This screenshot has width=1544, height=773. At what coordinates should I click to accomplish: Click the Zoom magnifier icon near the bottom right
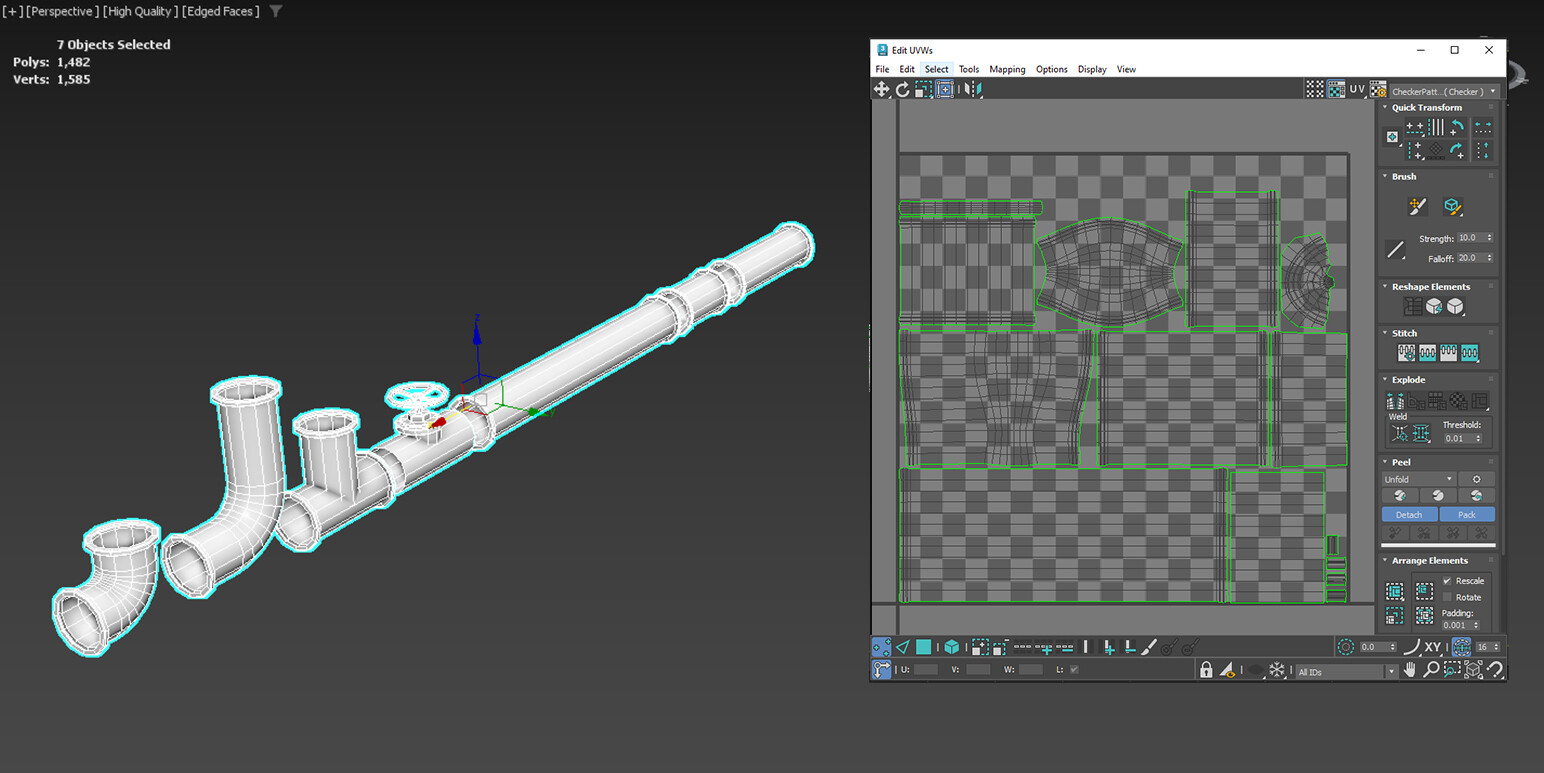(1432, 670)
